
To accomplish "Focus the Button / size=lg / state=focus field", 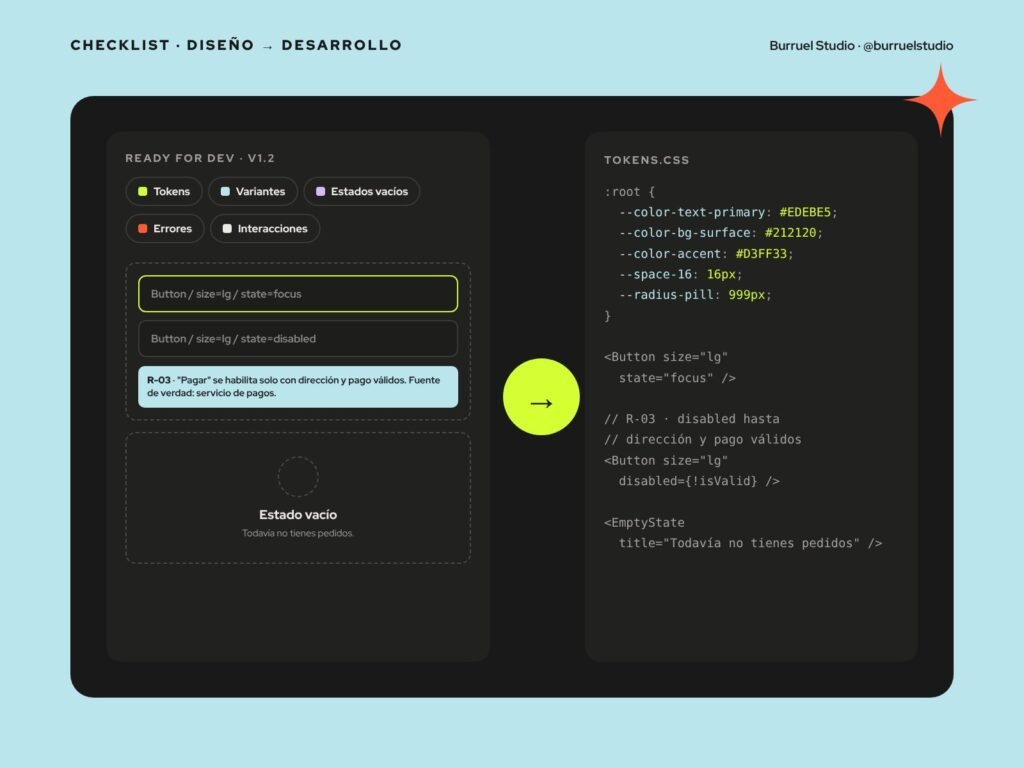I will 298,294.
